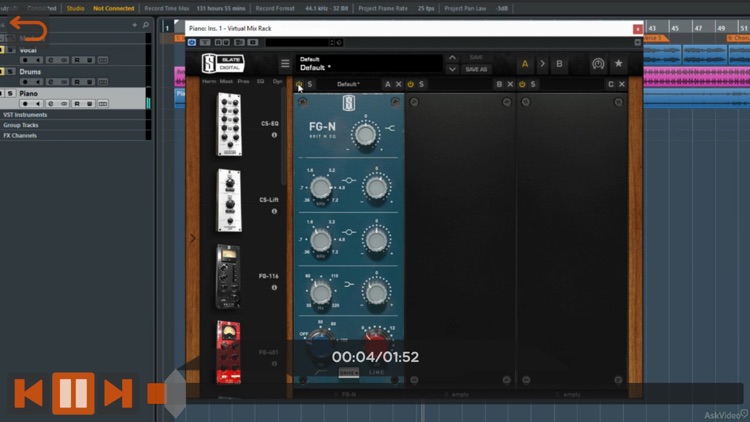Click FG-N low band Hz frequency knob
The height and width of the screenshot is (422, 750).
point(320,292)
